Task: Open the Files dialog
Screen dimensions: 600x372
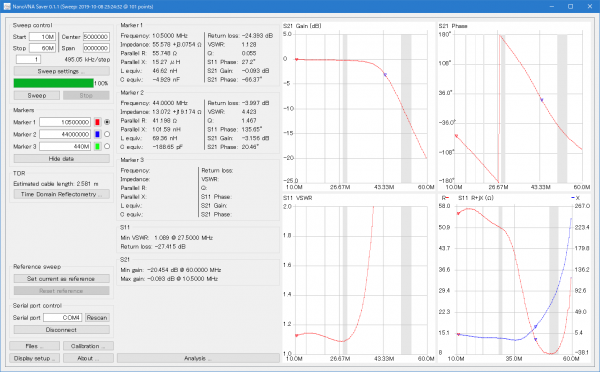Action: [x=34, y=346]
